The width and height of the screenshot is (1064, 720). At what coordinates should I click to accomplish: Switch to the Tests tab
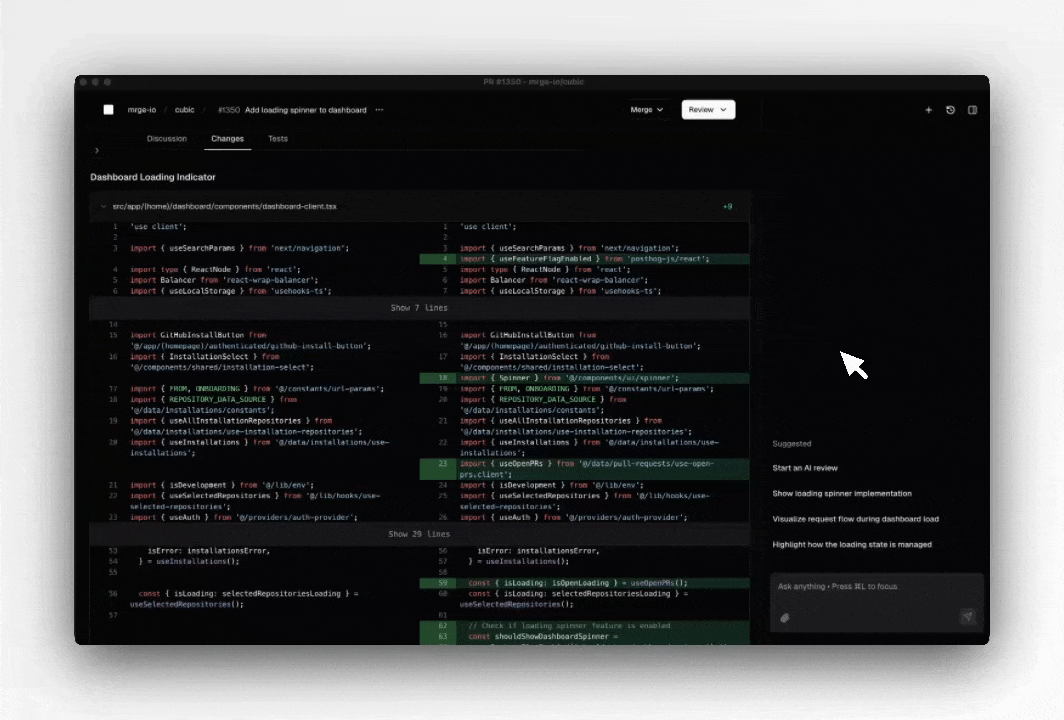pyautogui.click(x=278, y=139)
